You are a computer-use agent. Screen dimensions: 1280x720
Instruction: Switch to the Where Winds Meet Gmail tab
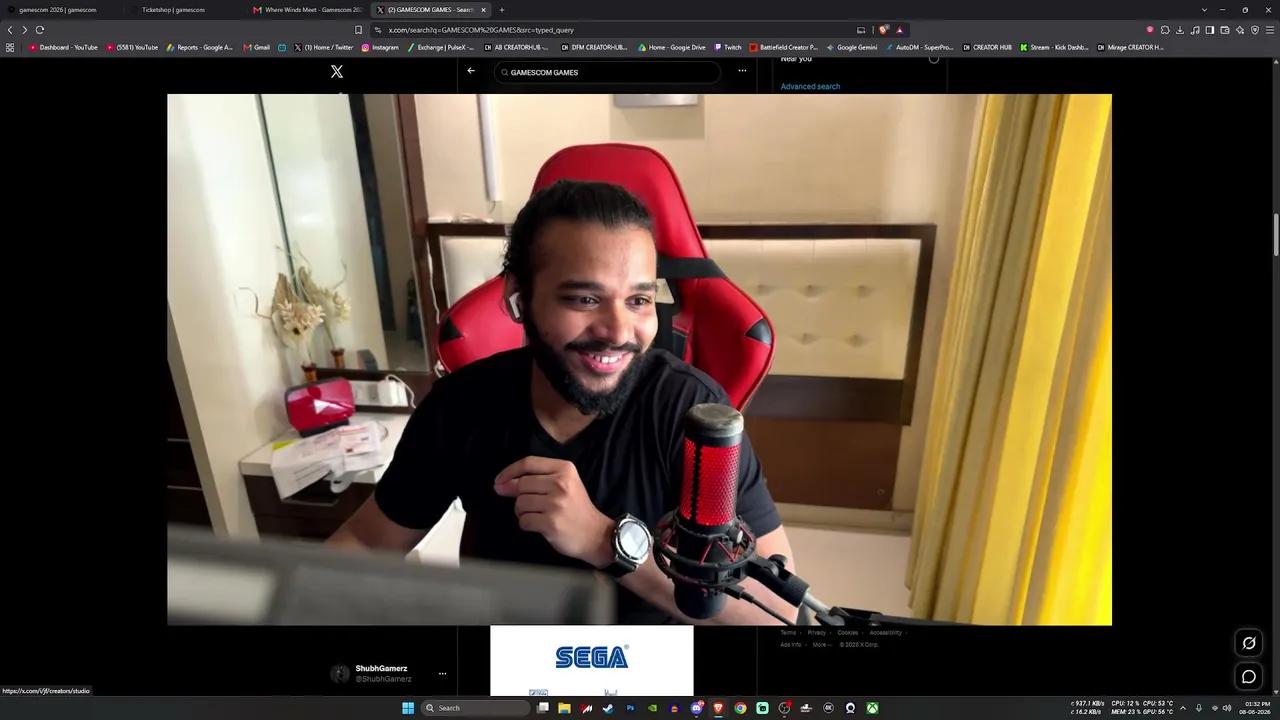pos(306,10)
